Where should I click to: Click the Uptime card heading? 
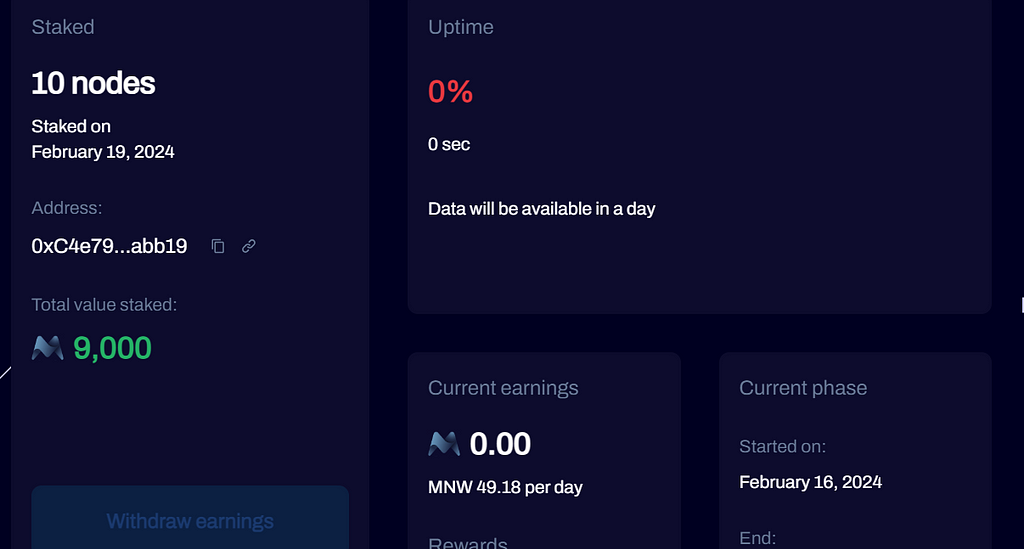pos(460,27)
